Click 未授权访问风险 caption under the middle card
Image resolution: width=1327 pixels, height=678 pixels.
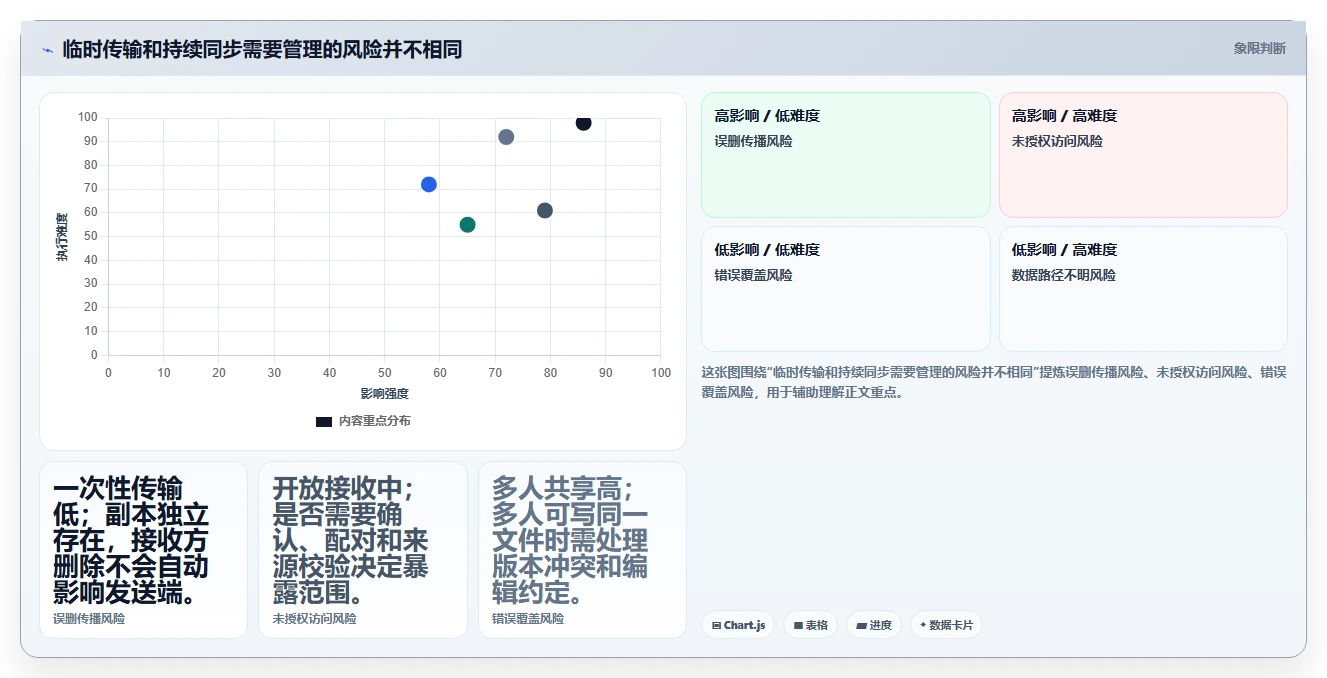[x=314, y=619]
